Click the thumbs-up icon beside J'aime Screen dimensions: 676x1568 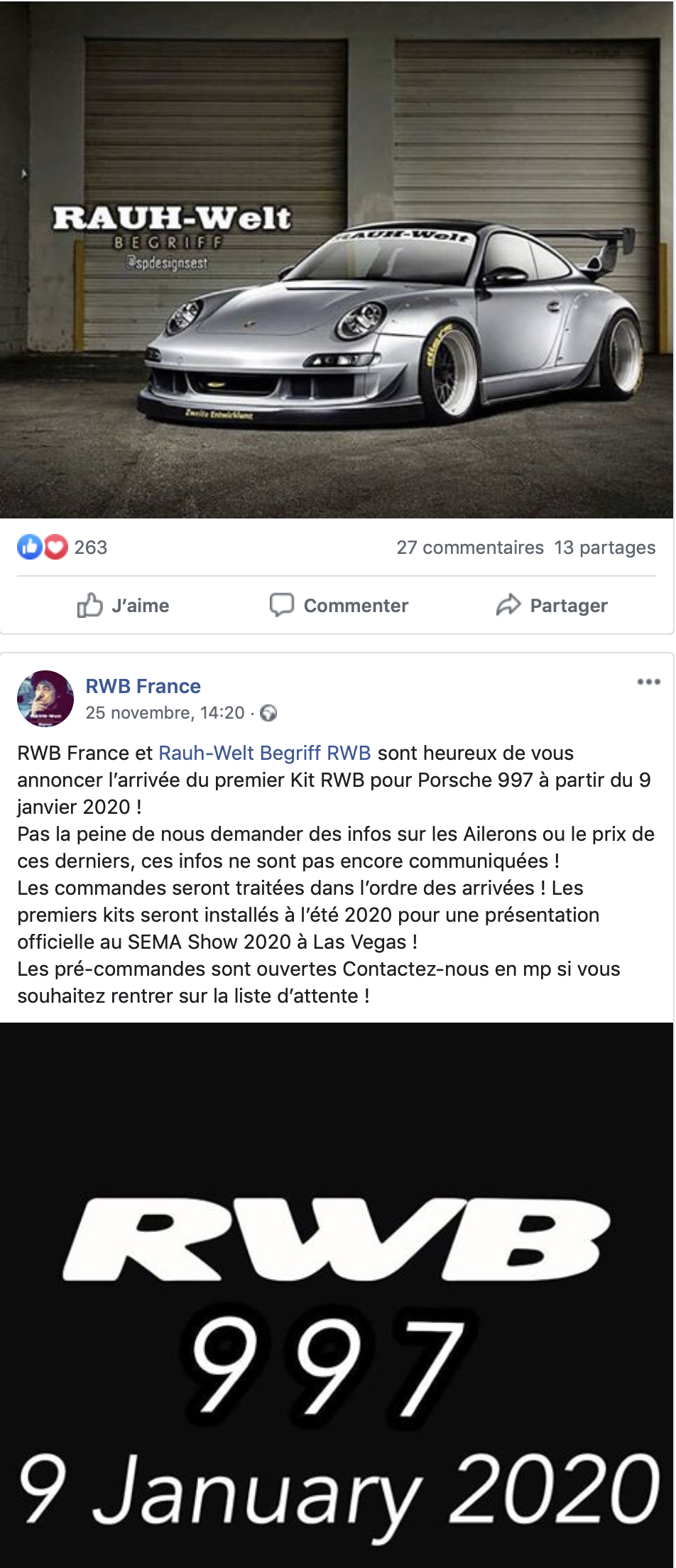(x=89, y=606)
